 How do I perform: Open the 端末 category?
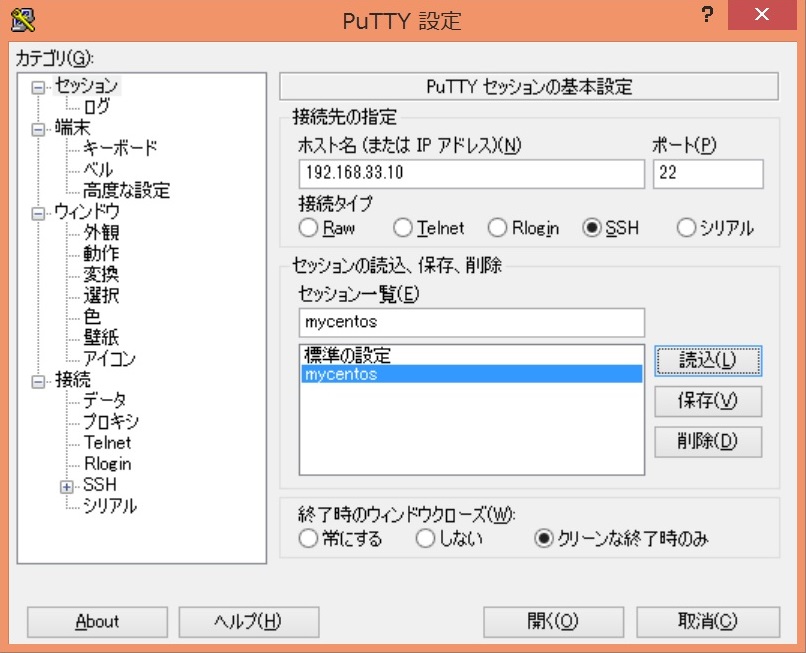click(x=72, y=128)
